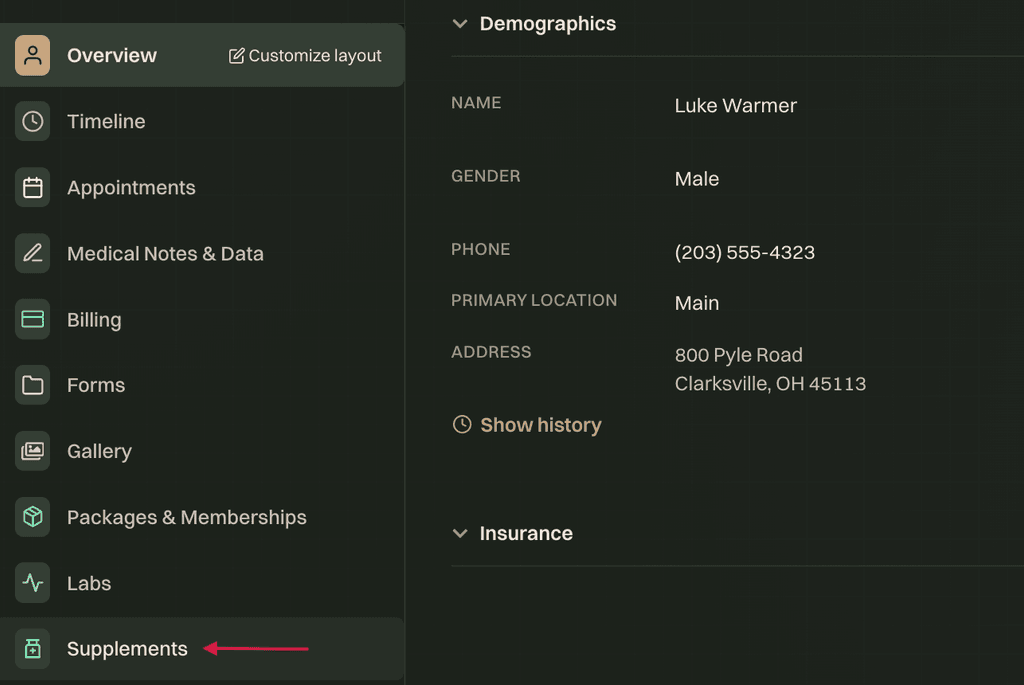Click the Customize layout edit icon
Viewport: 1024px width, 685px height.
(x=236, y=56)
